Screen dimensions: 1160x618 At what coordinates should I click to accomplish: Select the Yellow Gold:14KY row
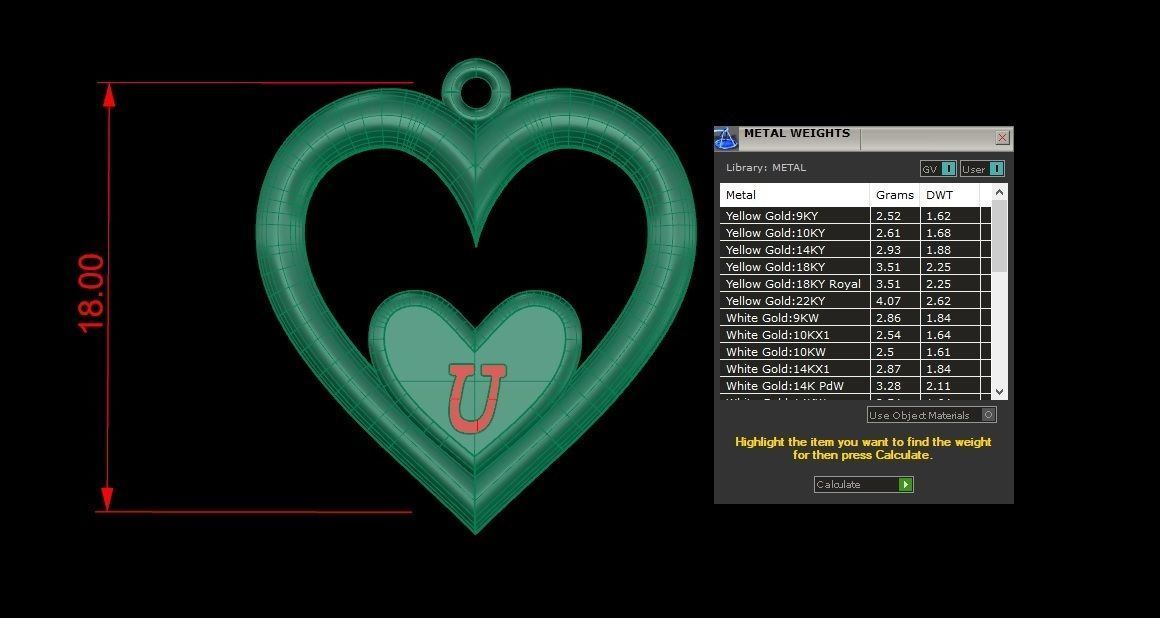point(855,249)
